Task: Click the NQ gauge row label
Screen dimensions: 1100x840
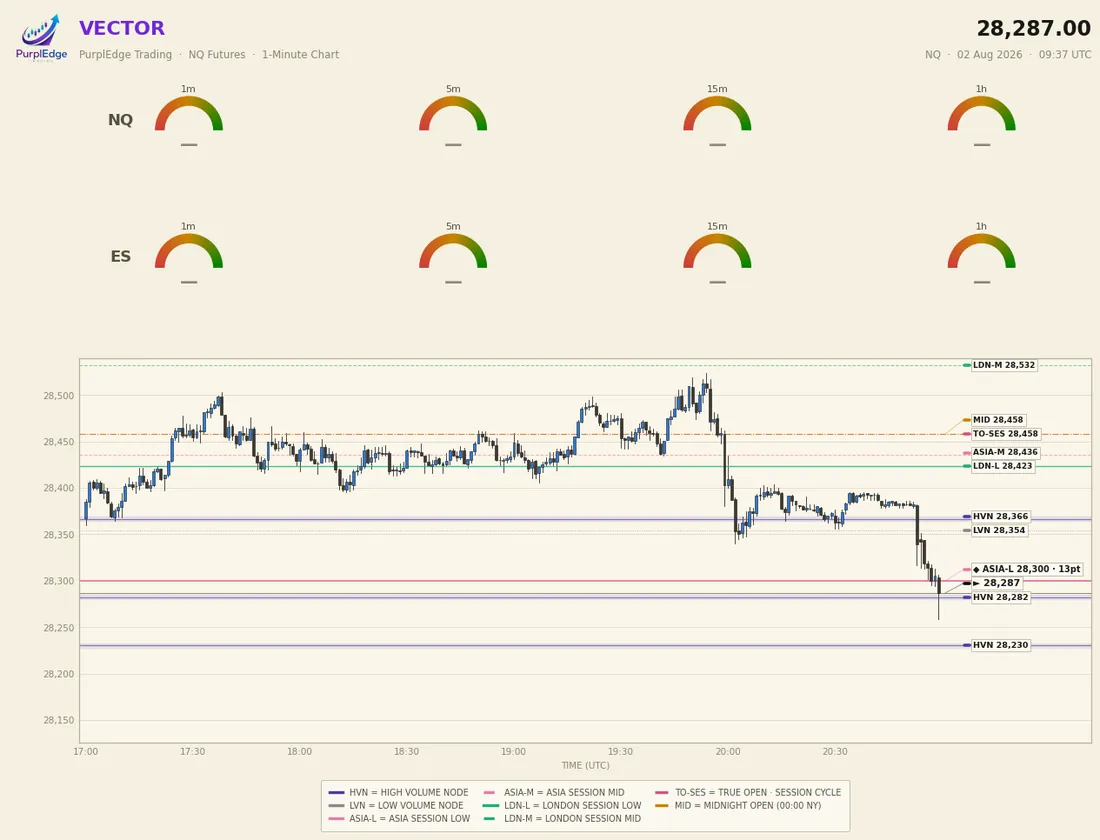Action: 120,120
